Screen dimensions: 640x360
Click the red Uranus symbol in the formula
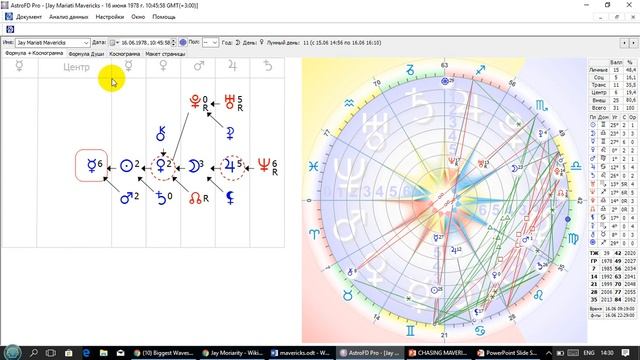[229, 102]
